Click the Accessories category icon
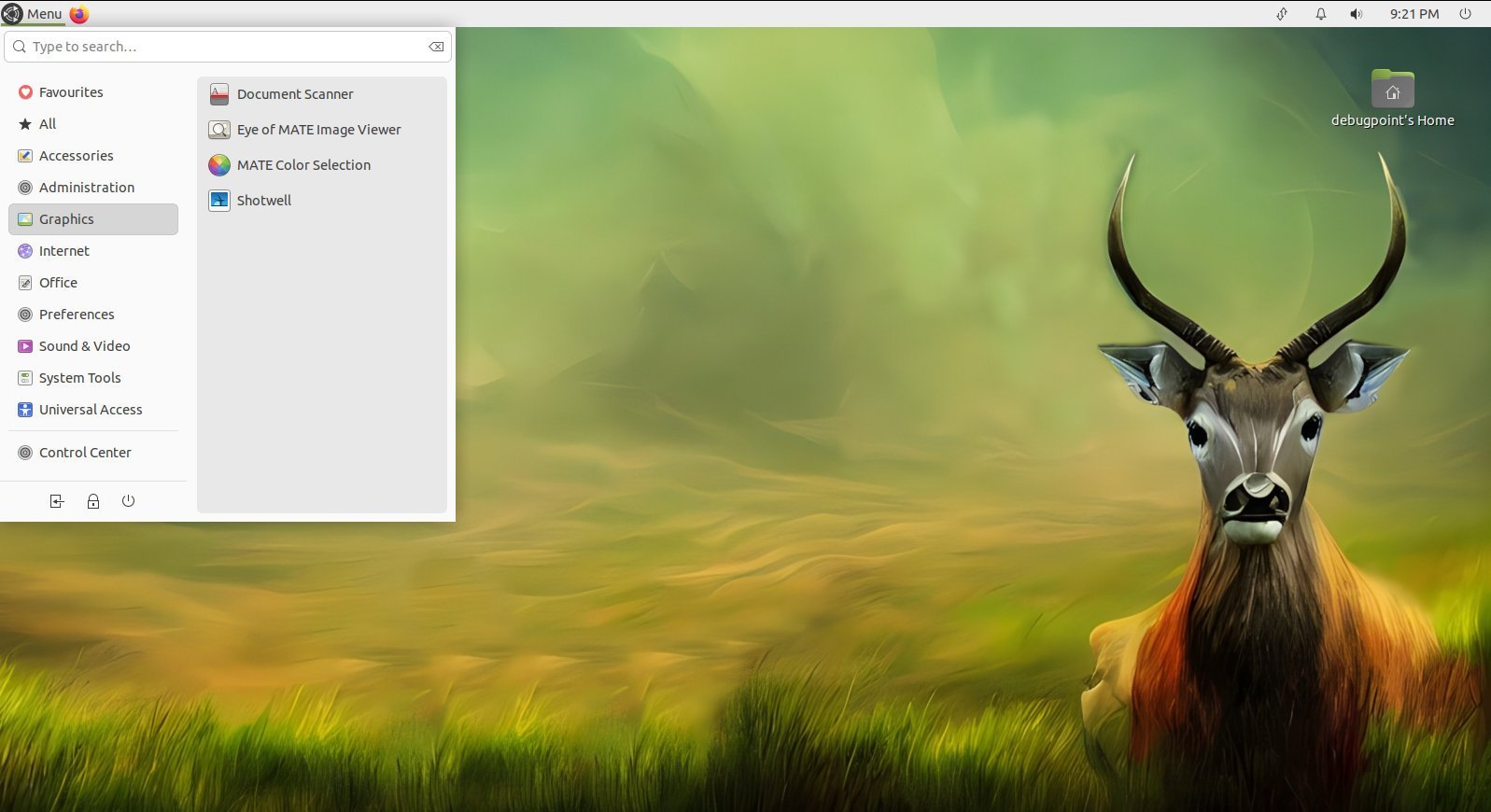 pyautogui.click(x=25, y=156)
